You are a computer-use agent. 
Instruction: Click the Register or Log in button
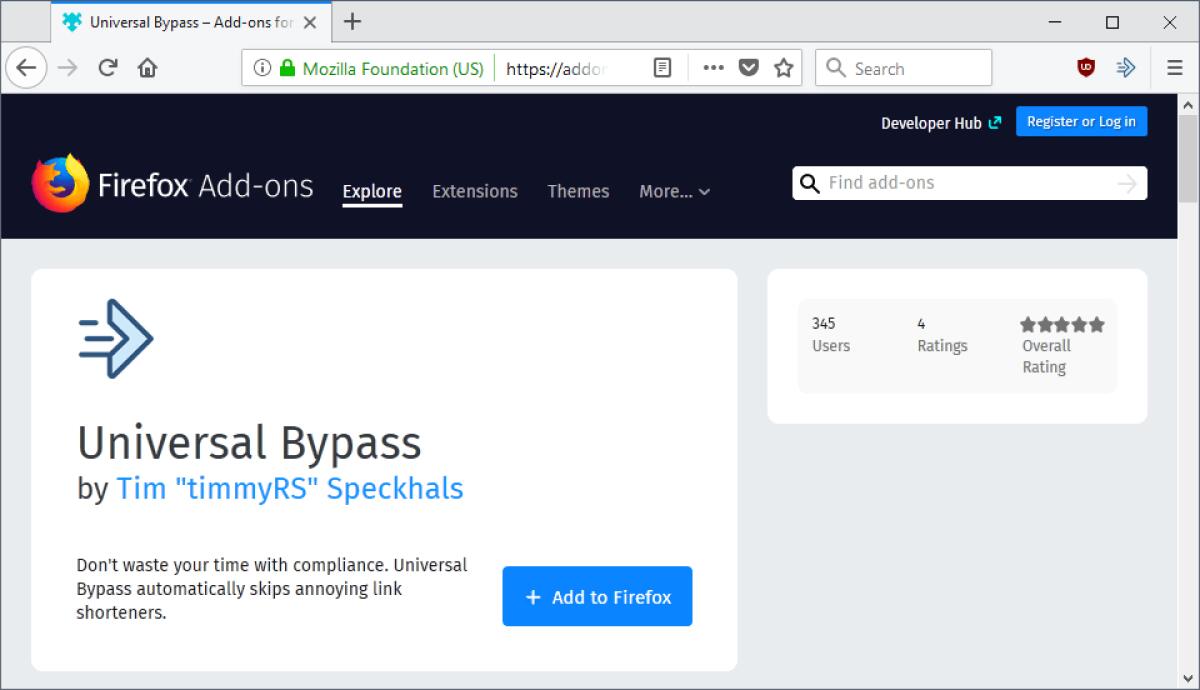[1081, 120]
